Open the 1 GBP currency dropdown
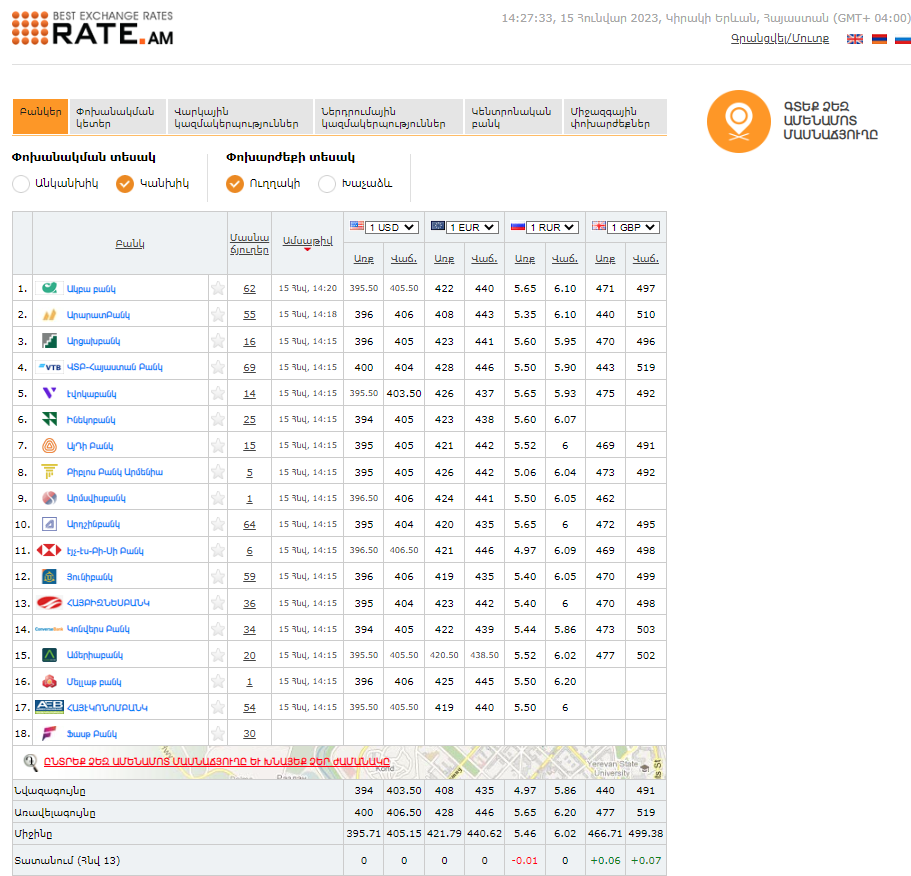The width and height of the screenshot is (911, 876). click(x=633, y=227)
